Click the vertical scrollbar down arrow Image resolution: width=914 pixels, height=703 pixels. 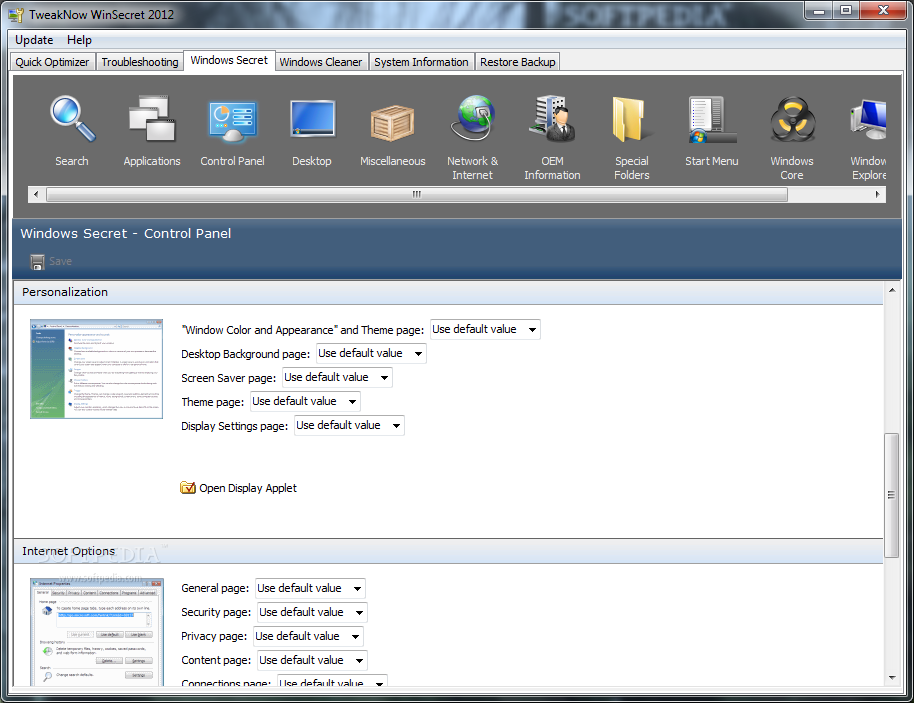(x=892, y=677)
